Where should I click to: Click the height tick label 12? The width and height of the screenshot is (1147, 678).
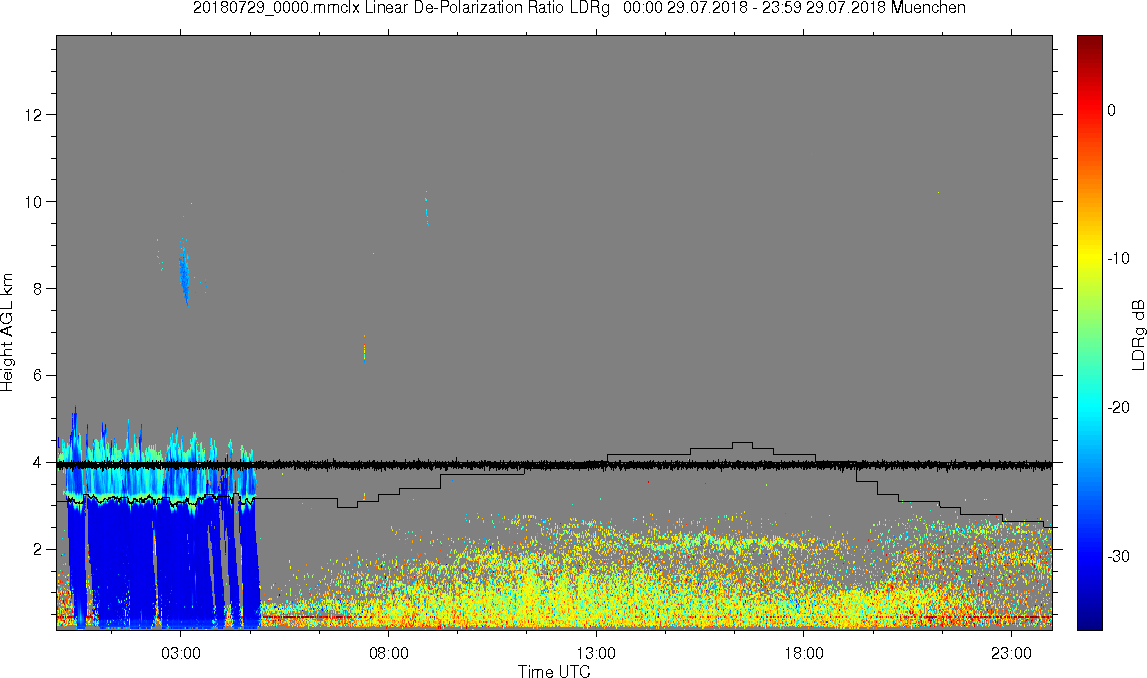point(34,114)
